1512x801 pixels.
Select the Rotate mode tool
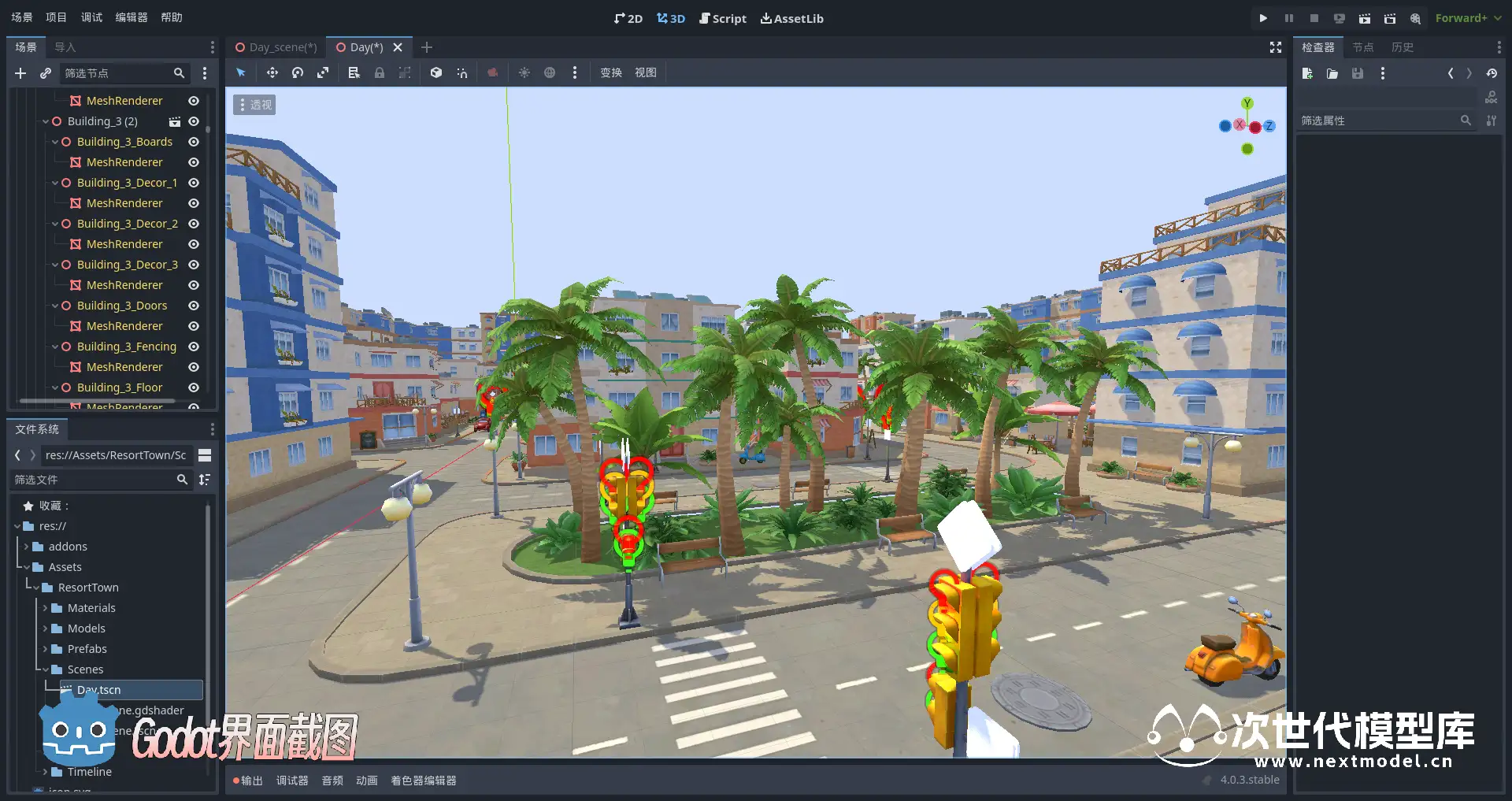(x=298, y=72)
